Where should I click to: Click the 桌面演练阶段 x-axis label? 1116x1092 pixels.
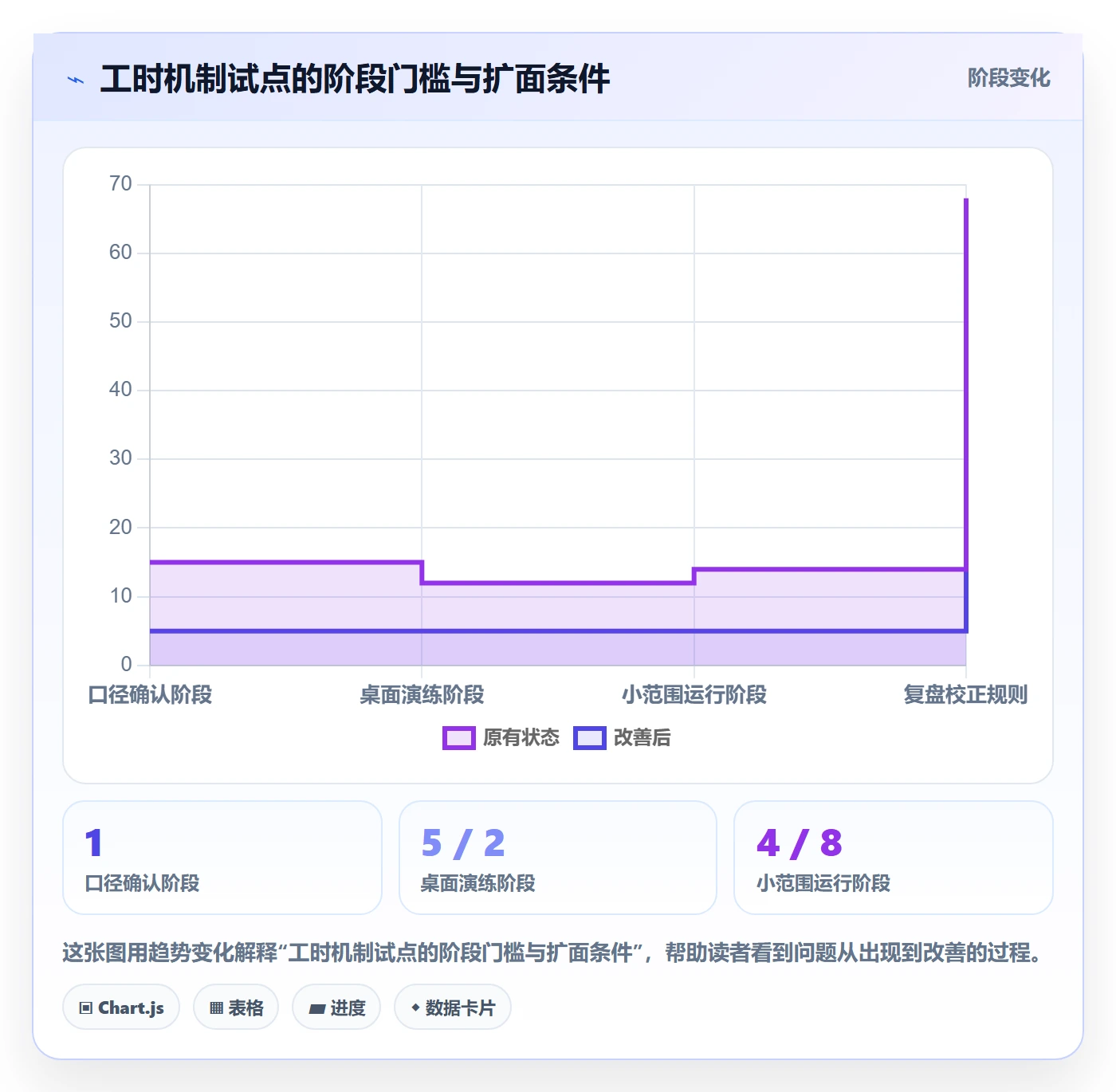pos(422,695)
